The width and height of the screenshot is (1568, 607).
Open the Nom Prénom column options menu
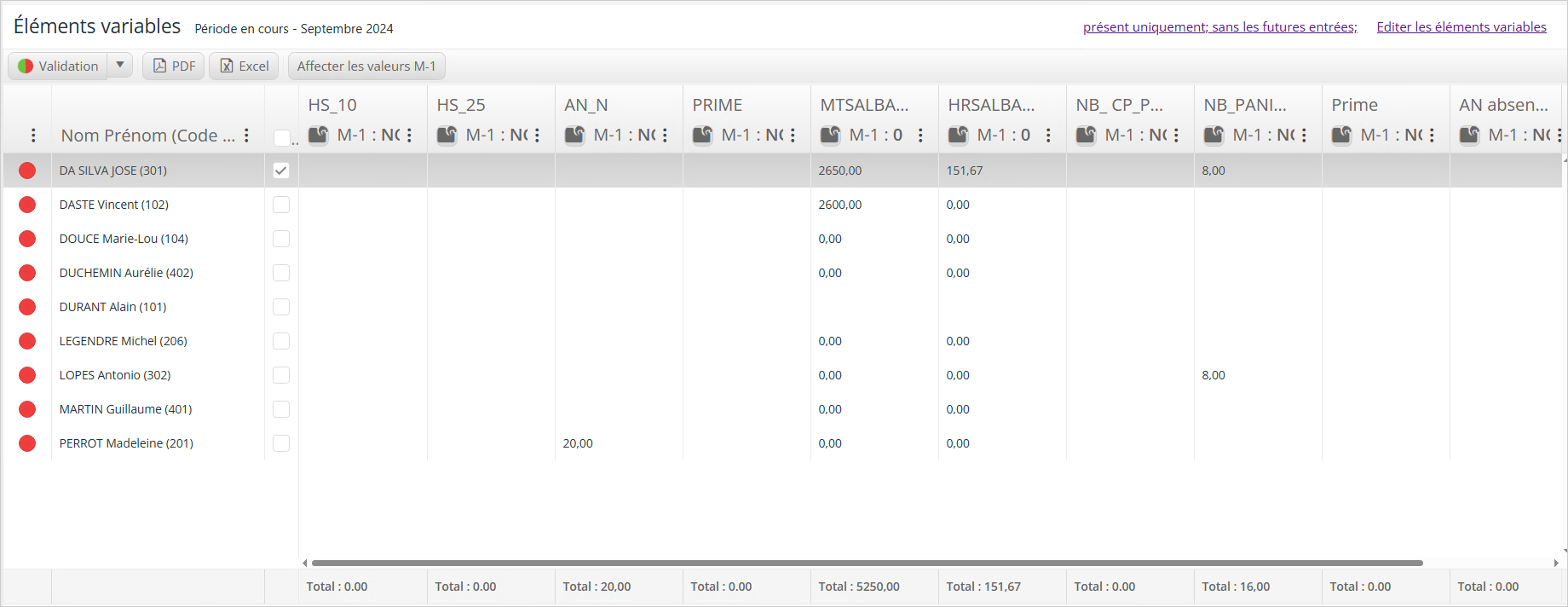246,136
